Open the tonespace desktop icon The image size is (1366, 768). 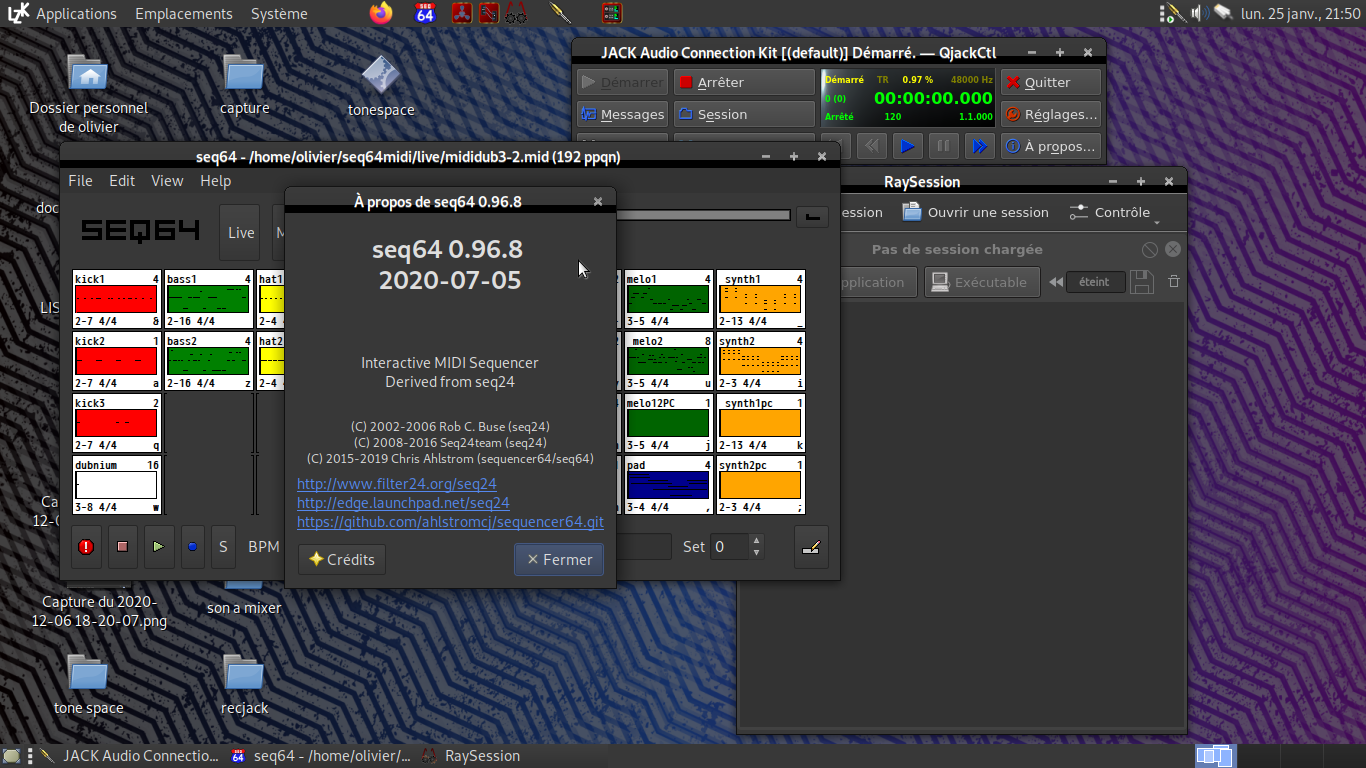point(381,85)
